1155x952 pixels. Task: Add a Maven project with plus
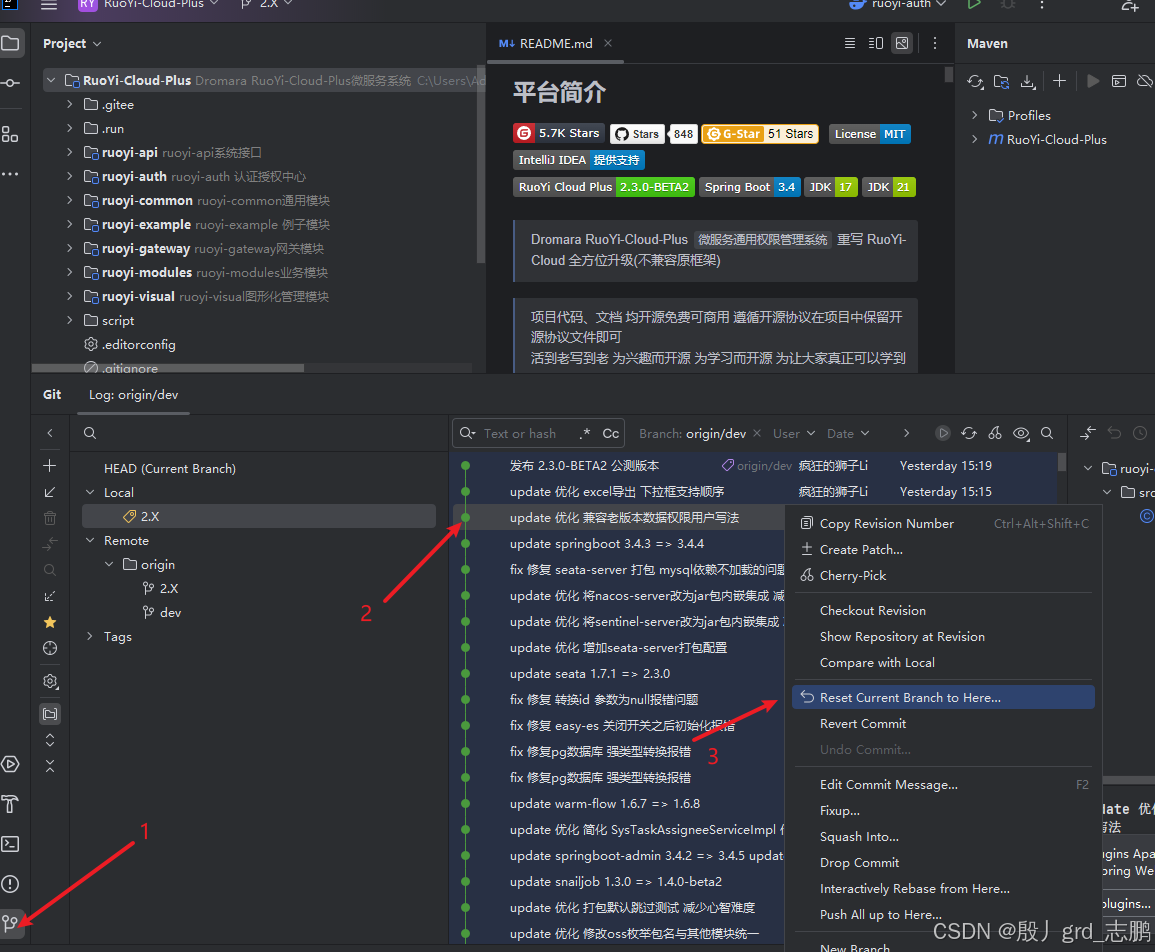(x=1059, y=81)
